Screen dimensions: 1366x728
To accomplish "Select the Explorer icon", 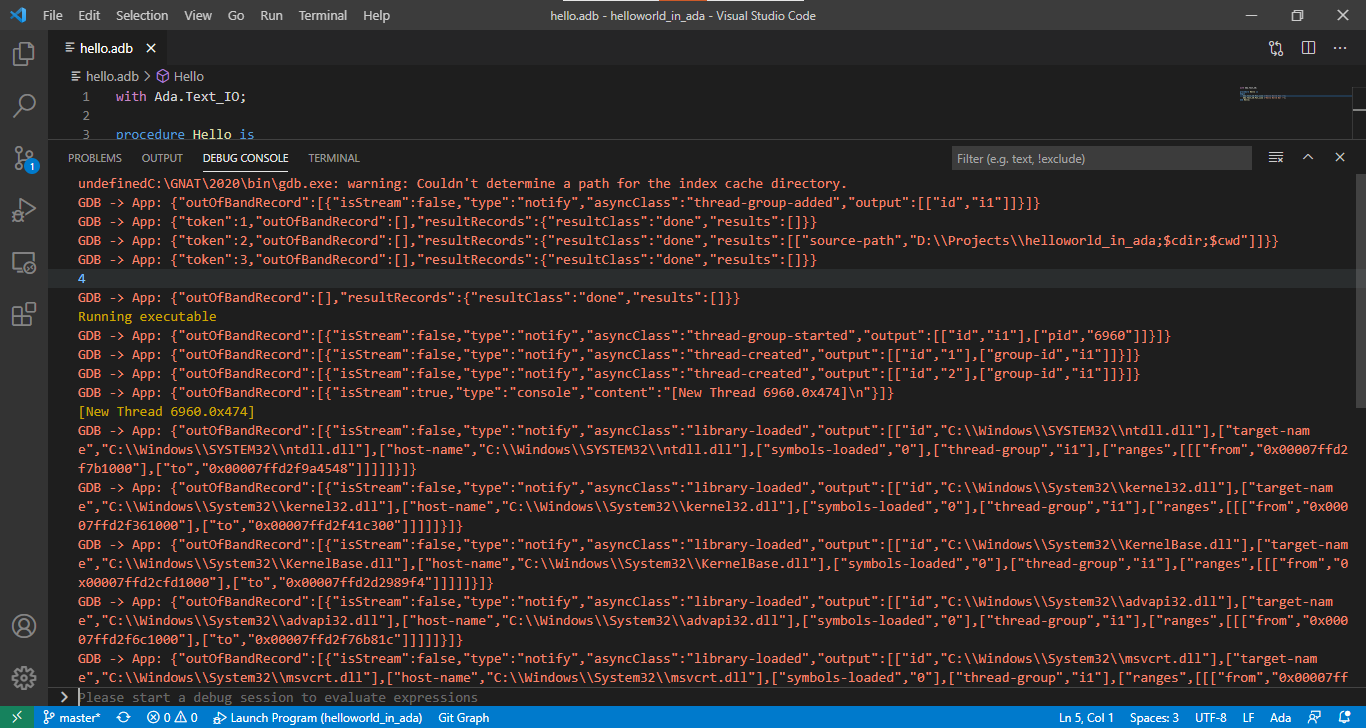I will tap(24, 54).
